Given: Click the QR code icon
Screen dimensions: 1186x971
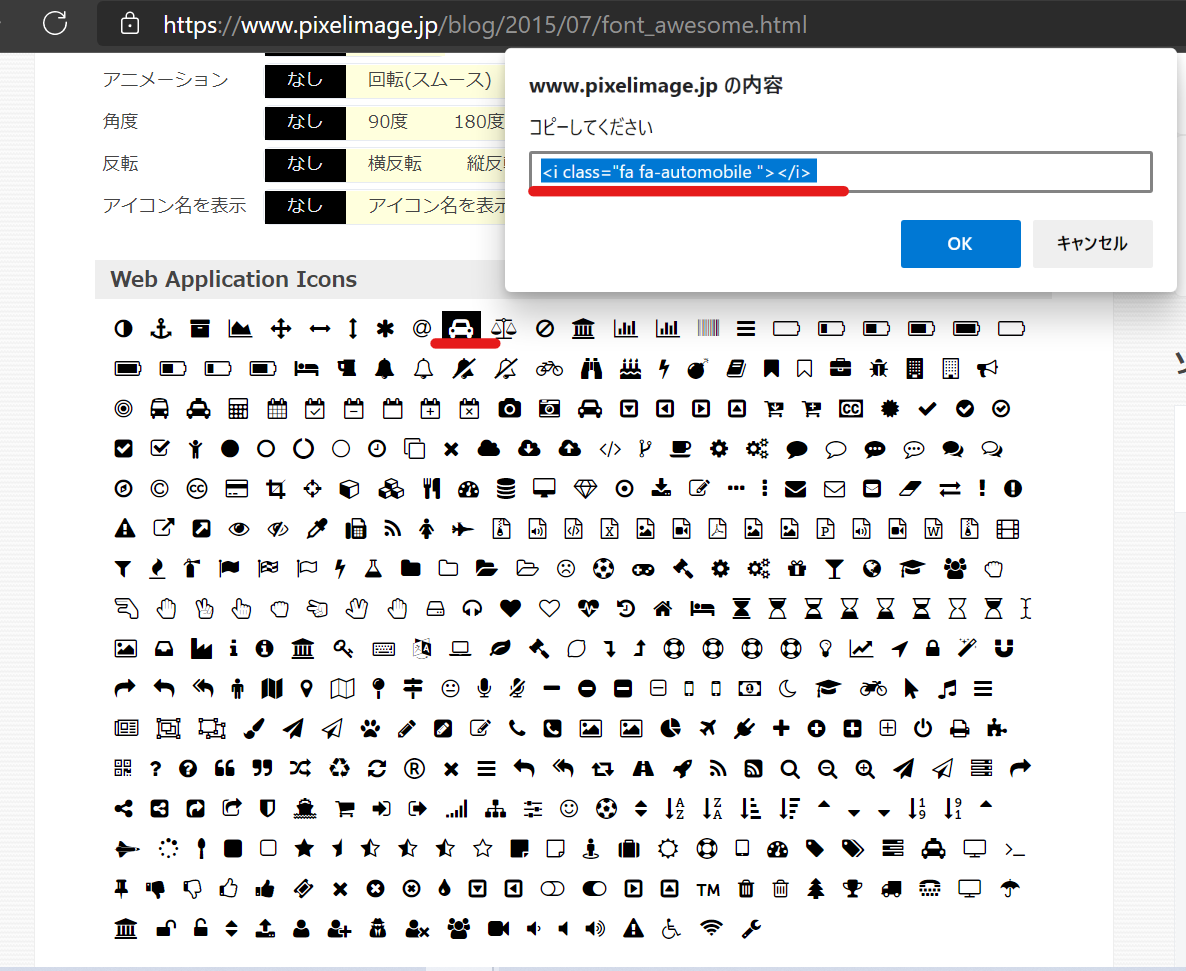Looking at the screenshot, I should (x=123, y=768).
